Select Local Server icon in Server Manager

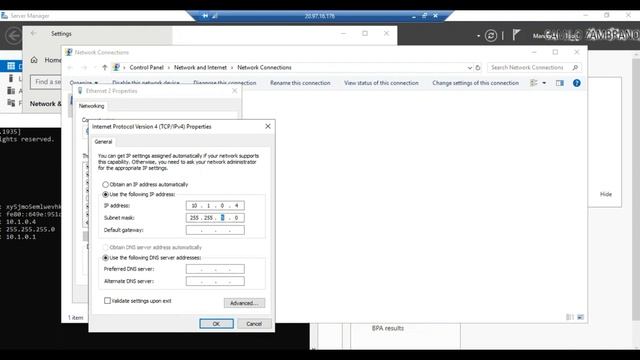click(11, 78)
